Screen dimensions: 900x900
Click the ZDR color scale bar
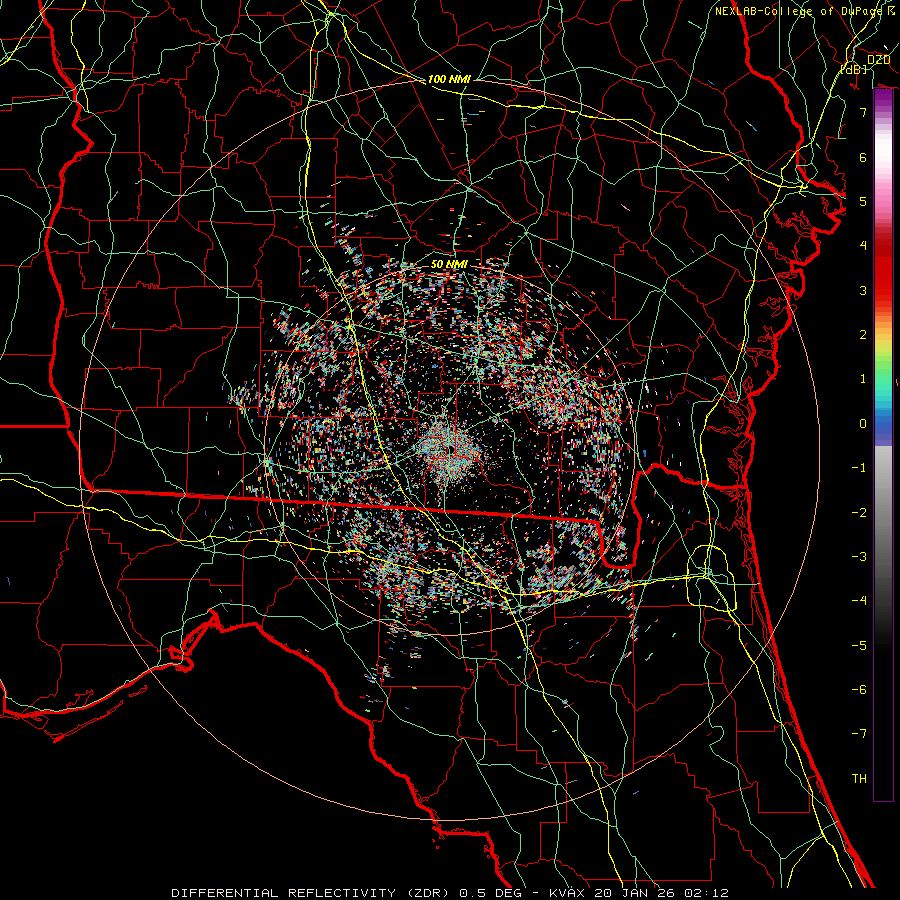[883, 445]
